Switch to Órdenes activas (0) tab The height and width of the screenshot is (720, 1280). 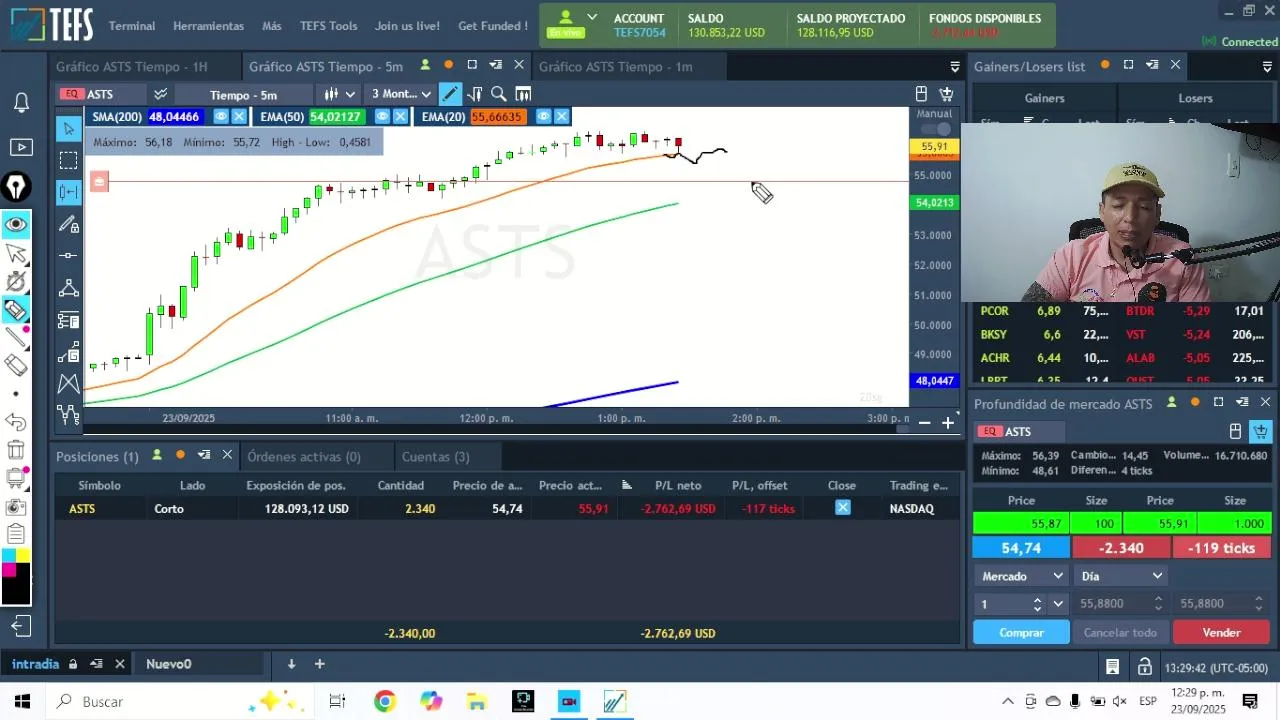tap(304, 457)
